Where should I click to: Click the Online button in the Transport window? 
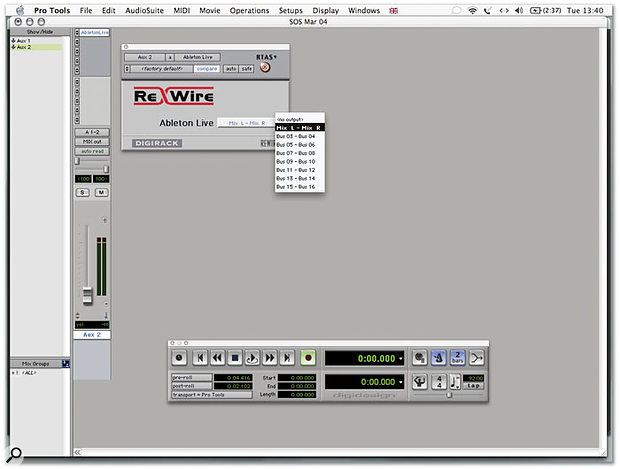pyautogui.click(x=179, y=358)
